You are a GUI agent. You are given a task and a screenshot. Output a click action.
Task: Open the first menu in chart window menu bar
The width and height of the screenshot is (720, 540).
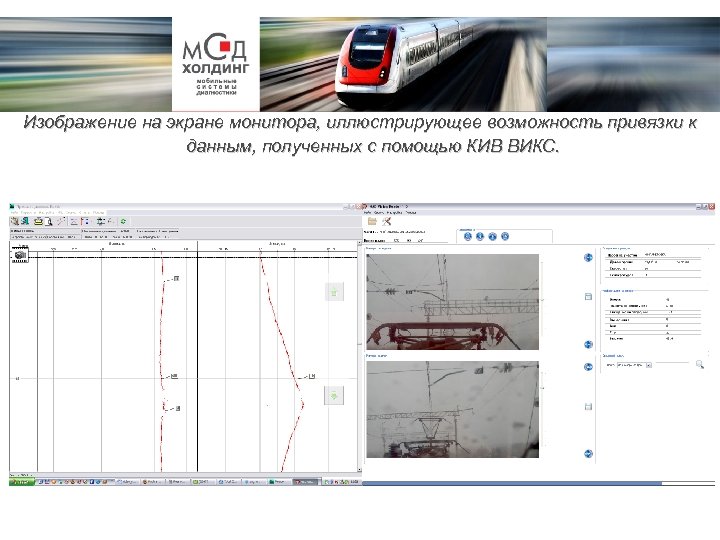[x=14, y=213]
